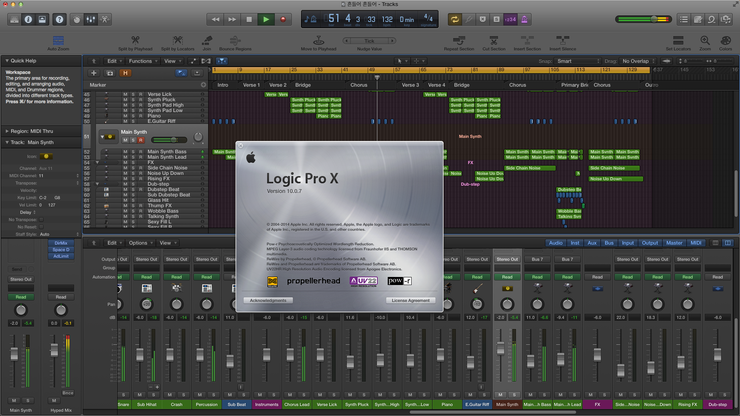Click Insert Silence icon

(x=562, y=41)
